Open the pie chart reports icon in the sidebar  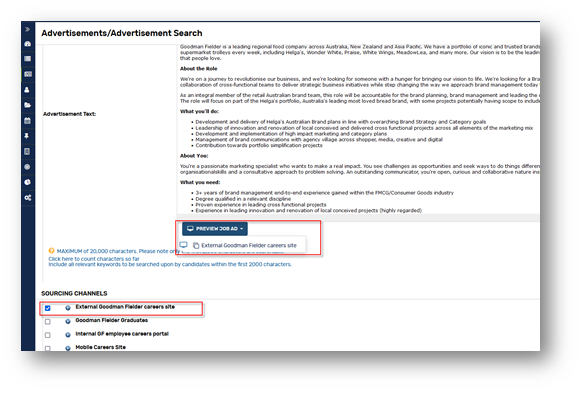pos(27,182)
